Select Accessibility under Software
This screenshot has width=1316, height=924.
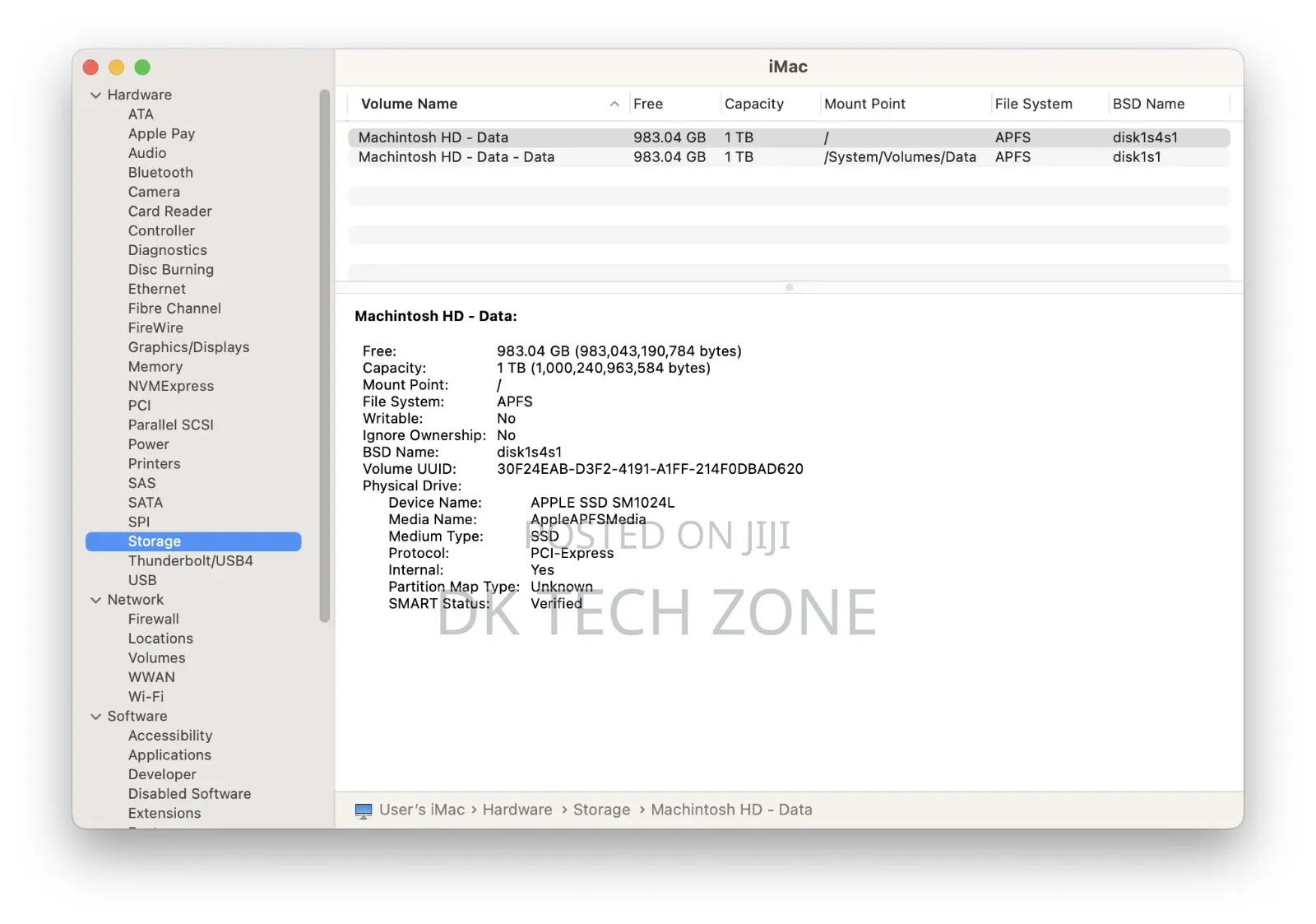tap(169, 736)
